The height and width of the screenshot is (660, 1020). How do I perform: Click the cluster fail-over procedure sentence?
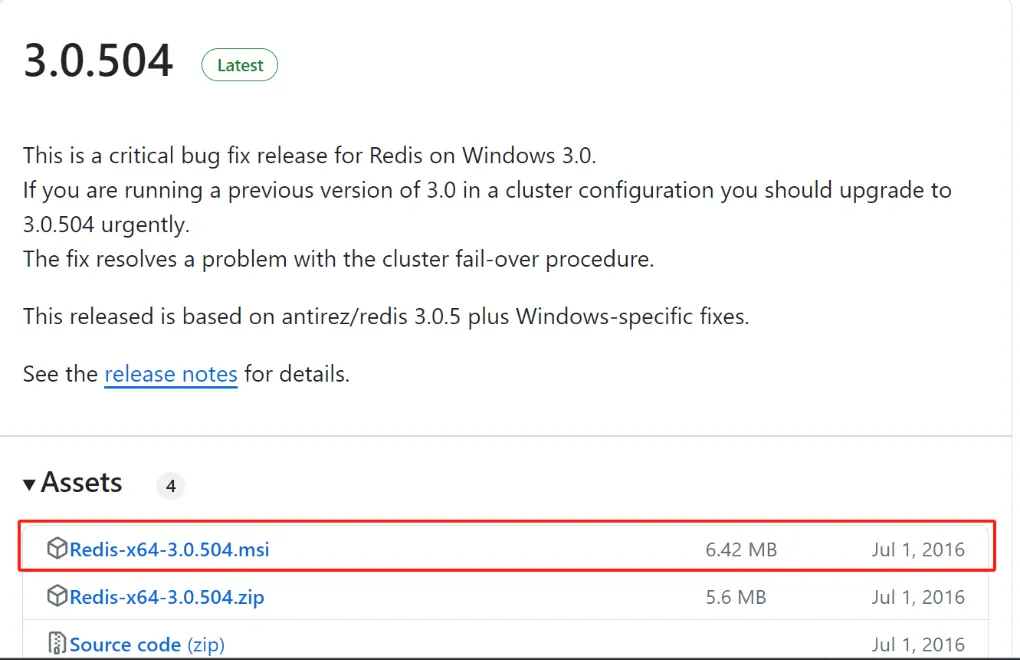[x=338, y=259]
